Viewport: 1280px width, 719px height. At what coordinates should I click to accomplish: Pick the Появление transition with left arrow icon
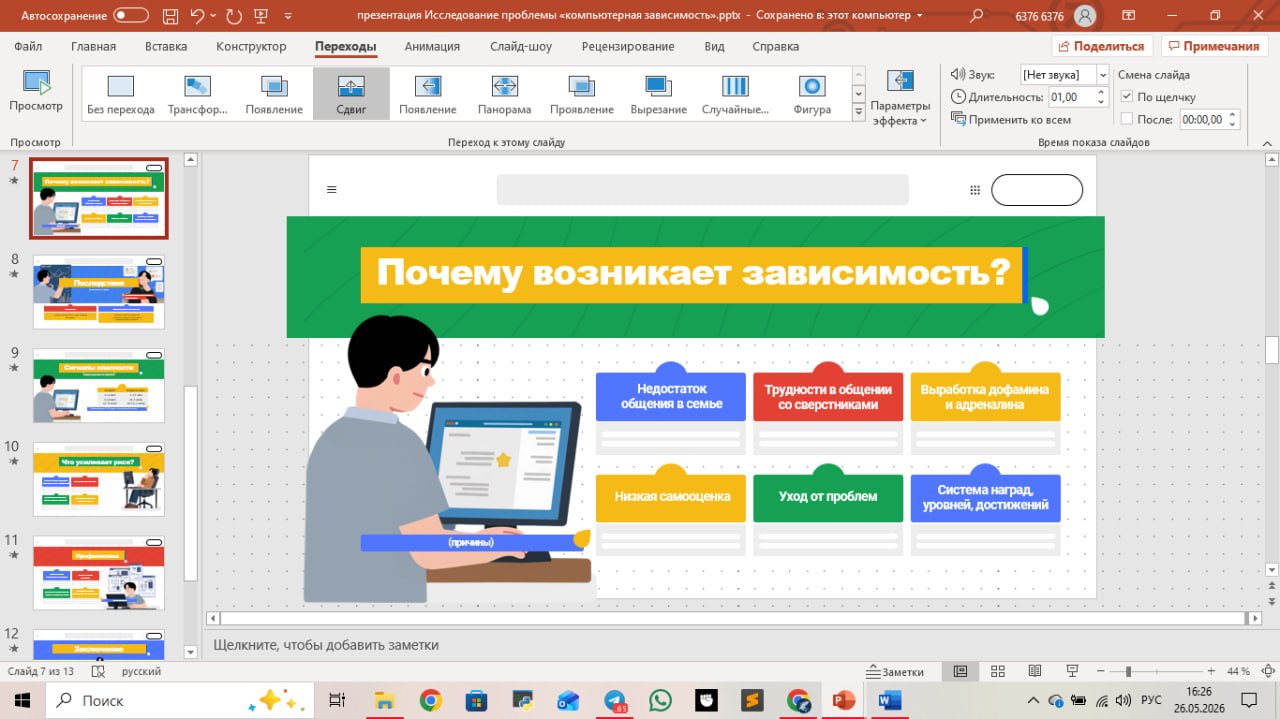(428, 95)
